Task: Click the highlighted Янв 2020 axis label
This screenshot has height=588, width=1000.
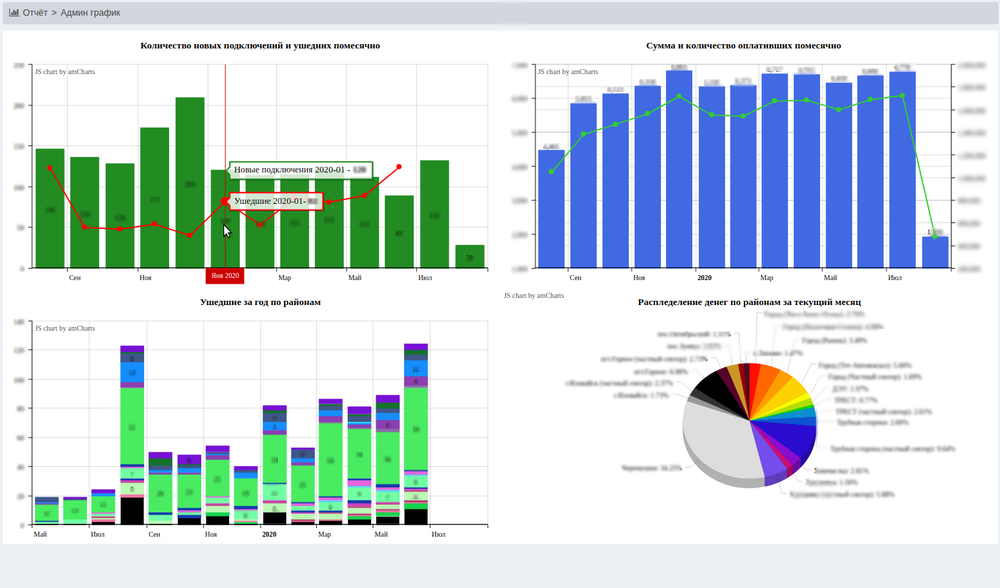Action: 225,275
